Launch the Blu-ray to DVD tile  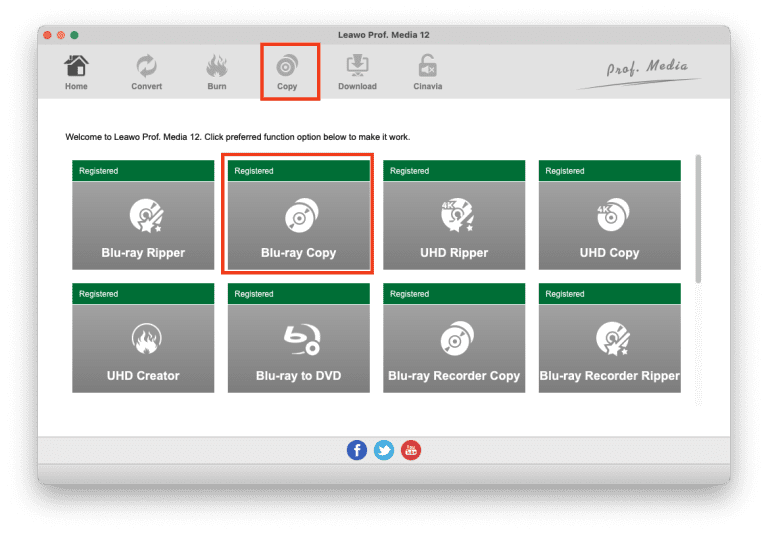298,338
